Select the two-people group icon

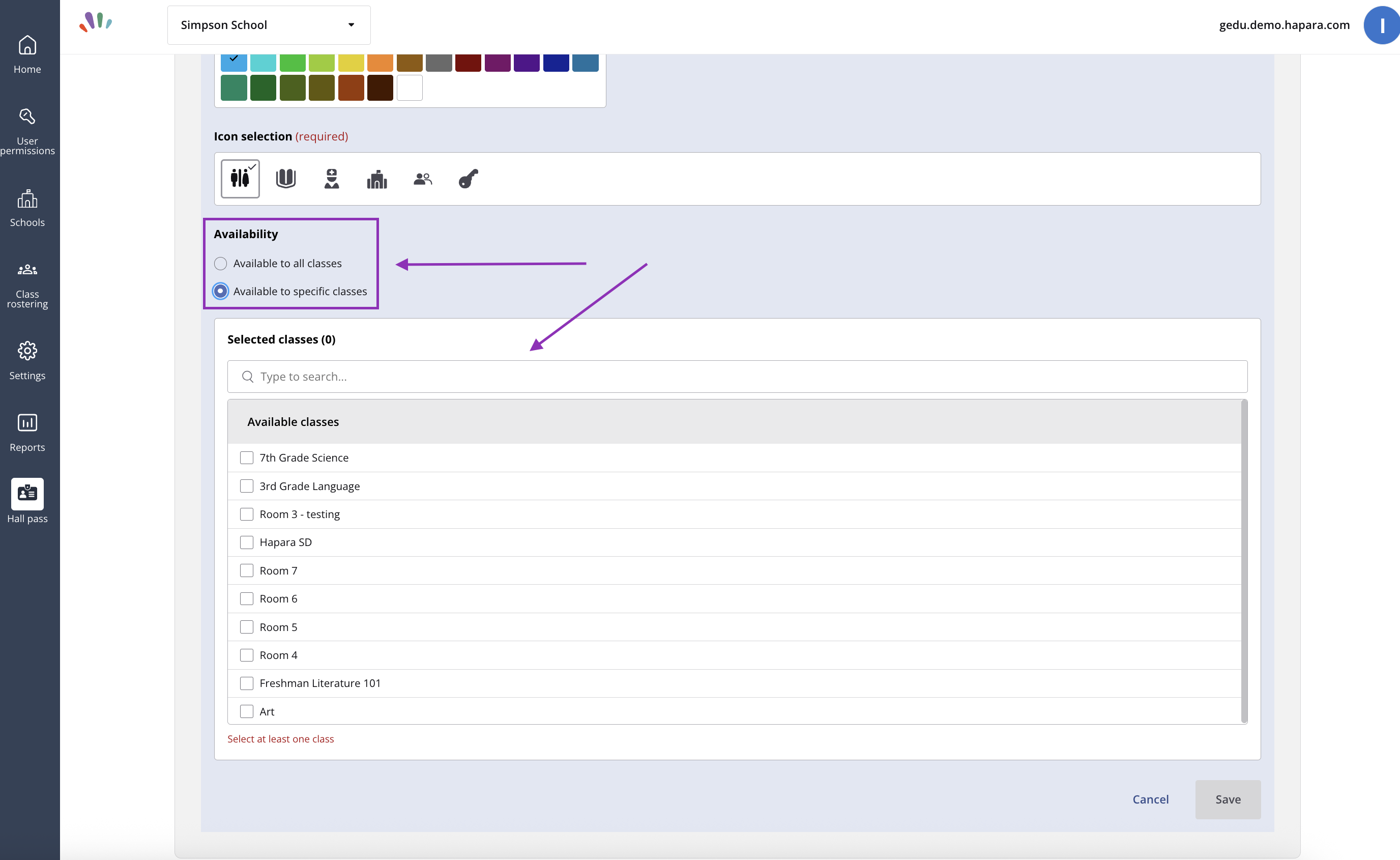coord(423,179)
